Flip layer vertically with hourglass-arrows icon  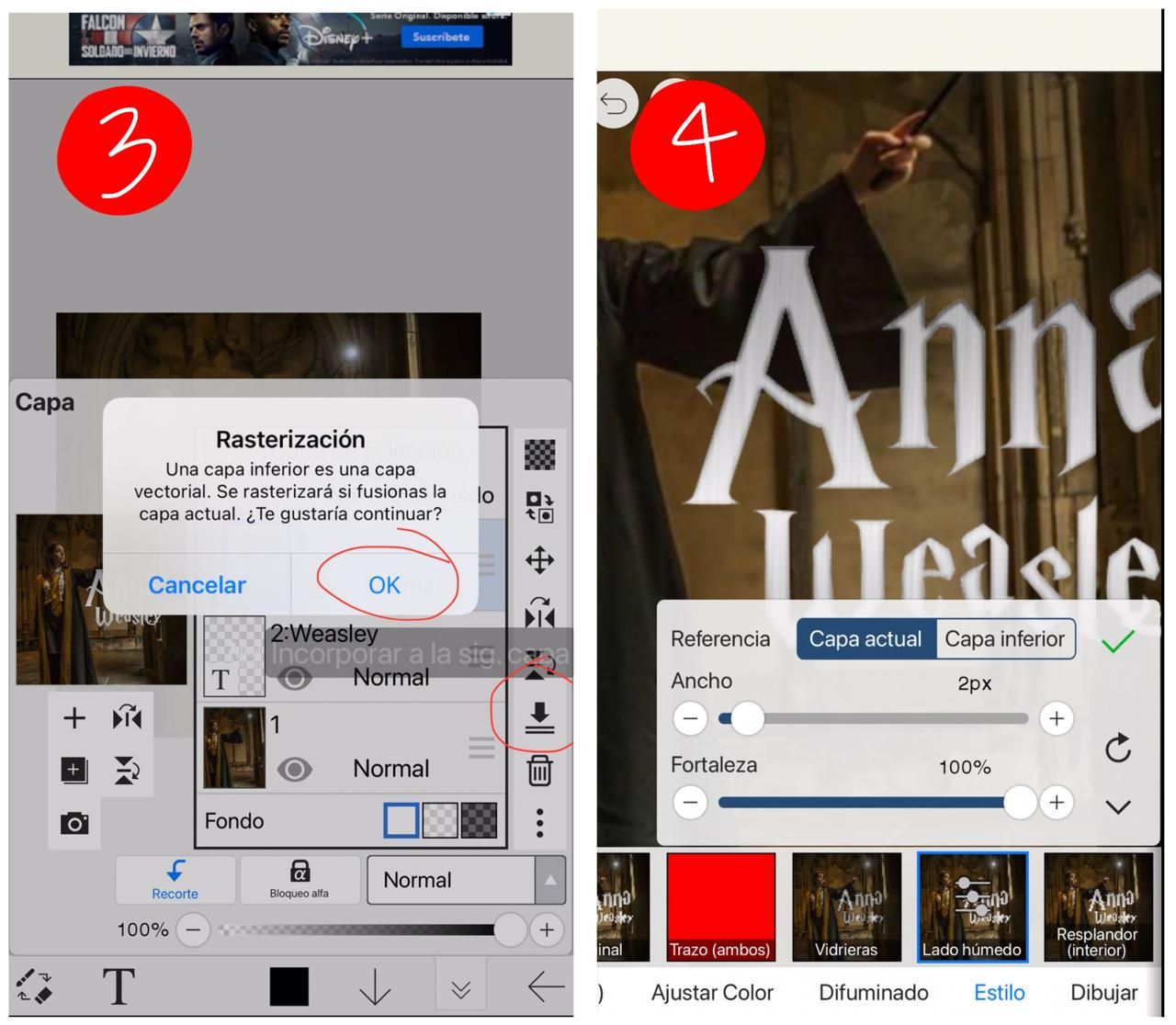click(127, 770)
